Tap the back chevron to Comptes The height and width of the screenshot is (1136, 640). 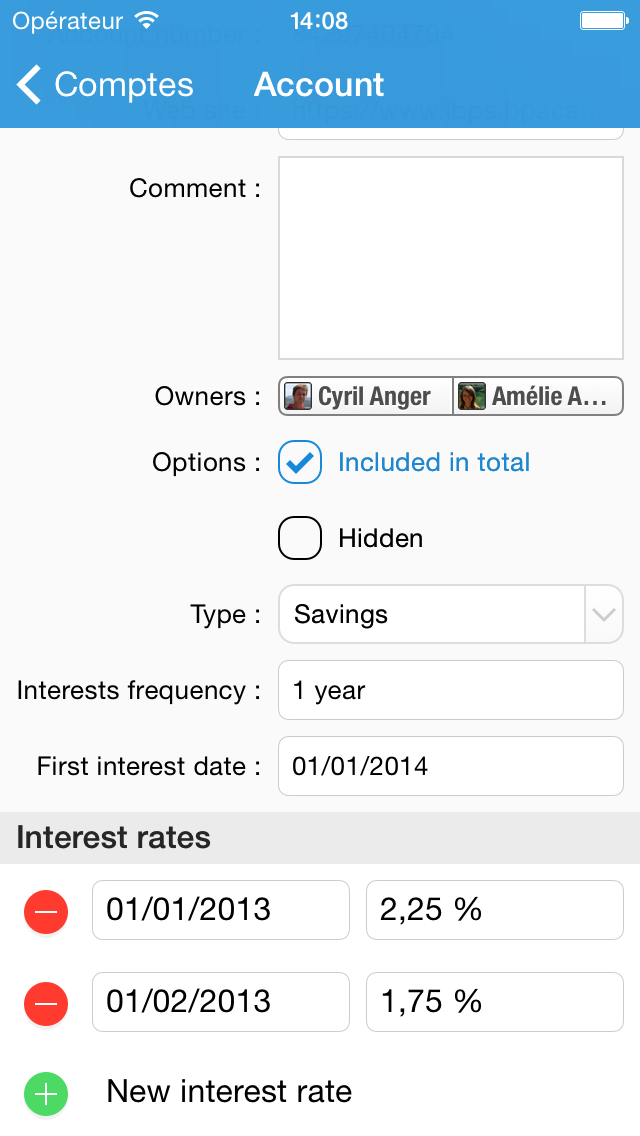[x=30, y=85]
